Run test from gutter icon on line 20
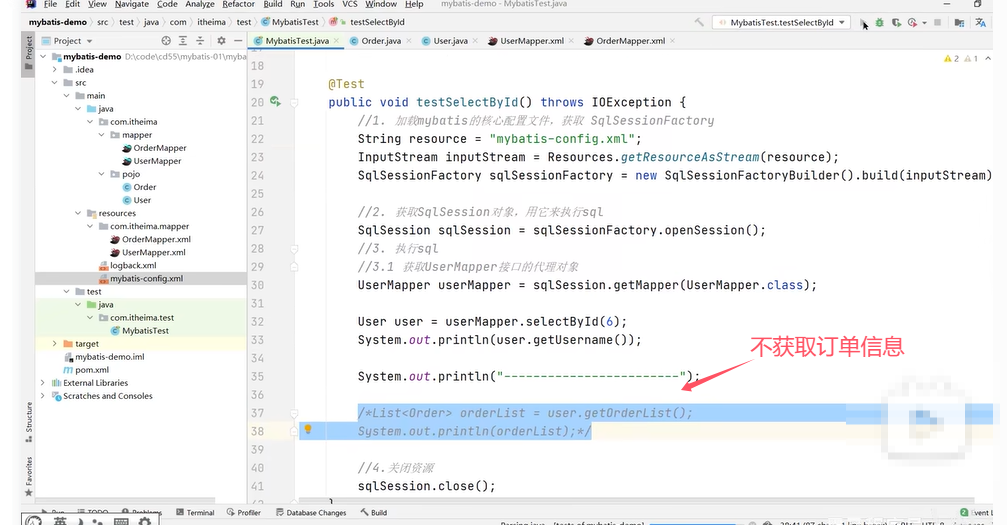Viewport: 1007px width, 525px height. (x=275, y=102)
